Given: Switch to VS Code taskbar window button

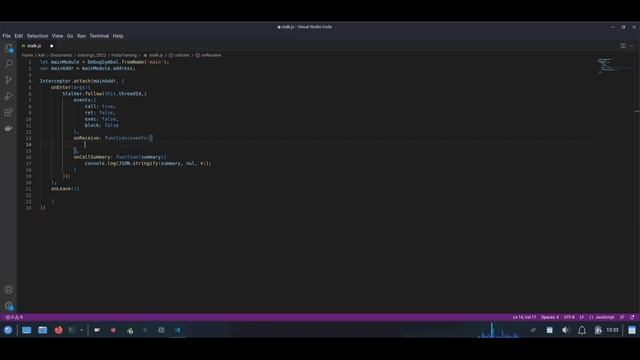Looking at the screenshot, I should tap(178, 330).
